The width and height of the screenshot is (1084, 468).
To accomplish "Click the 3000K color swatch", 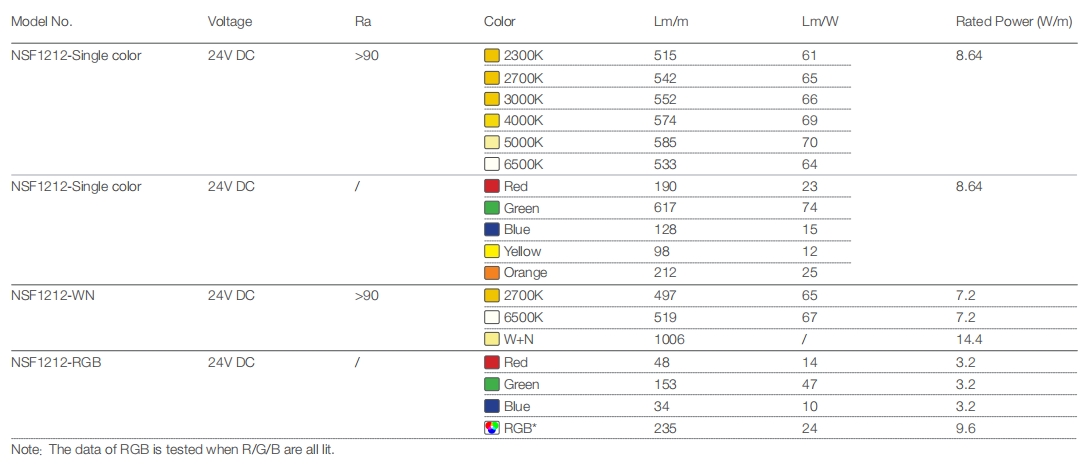I will tap(491, 99).
